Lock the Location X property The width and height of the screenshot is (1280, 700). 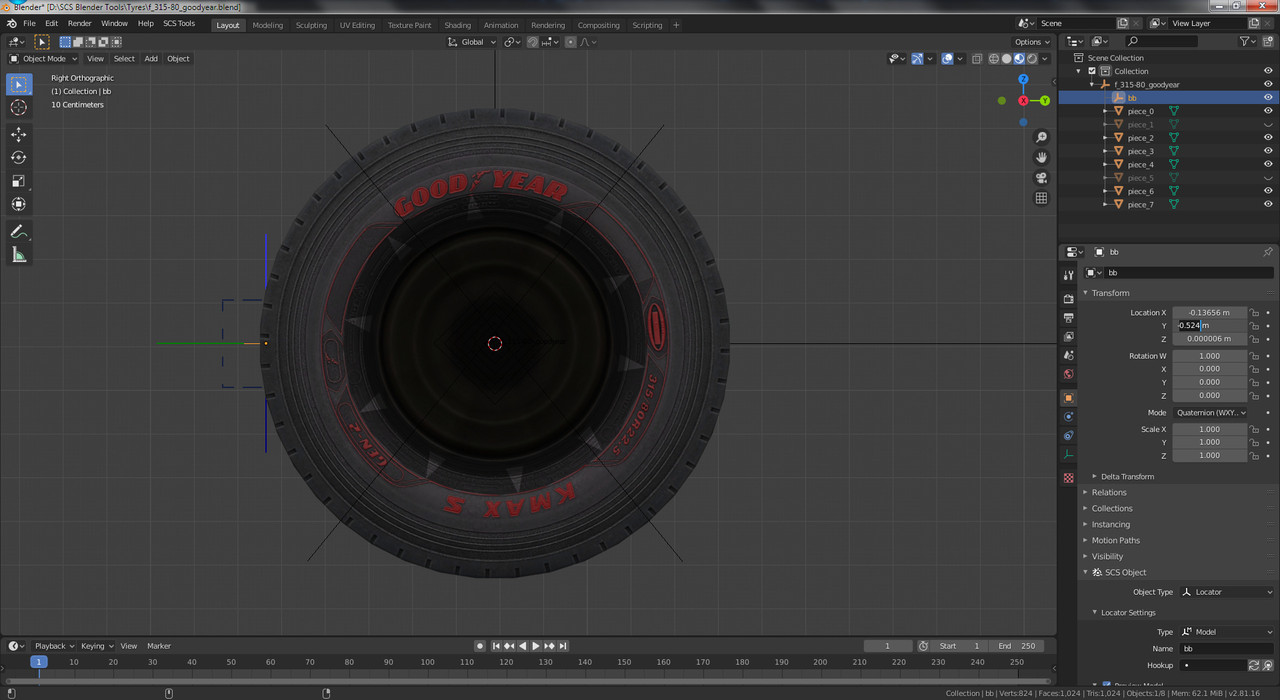[1254, 312]
